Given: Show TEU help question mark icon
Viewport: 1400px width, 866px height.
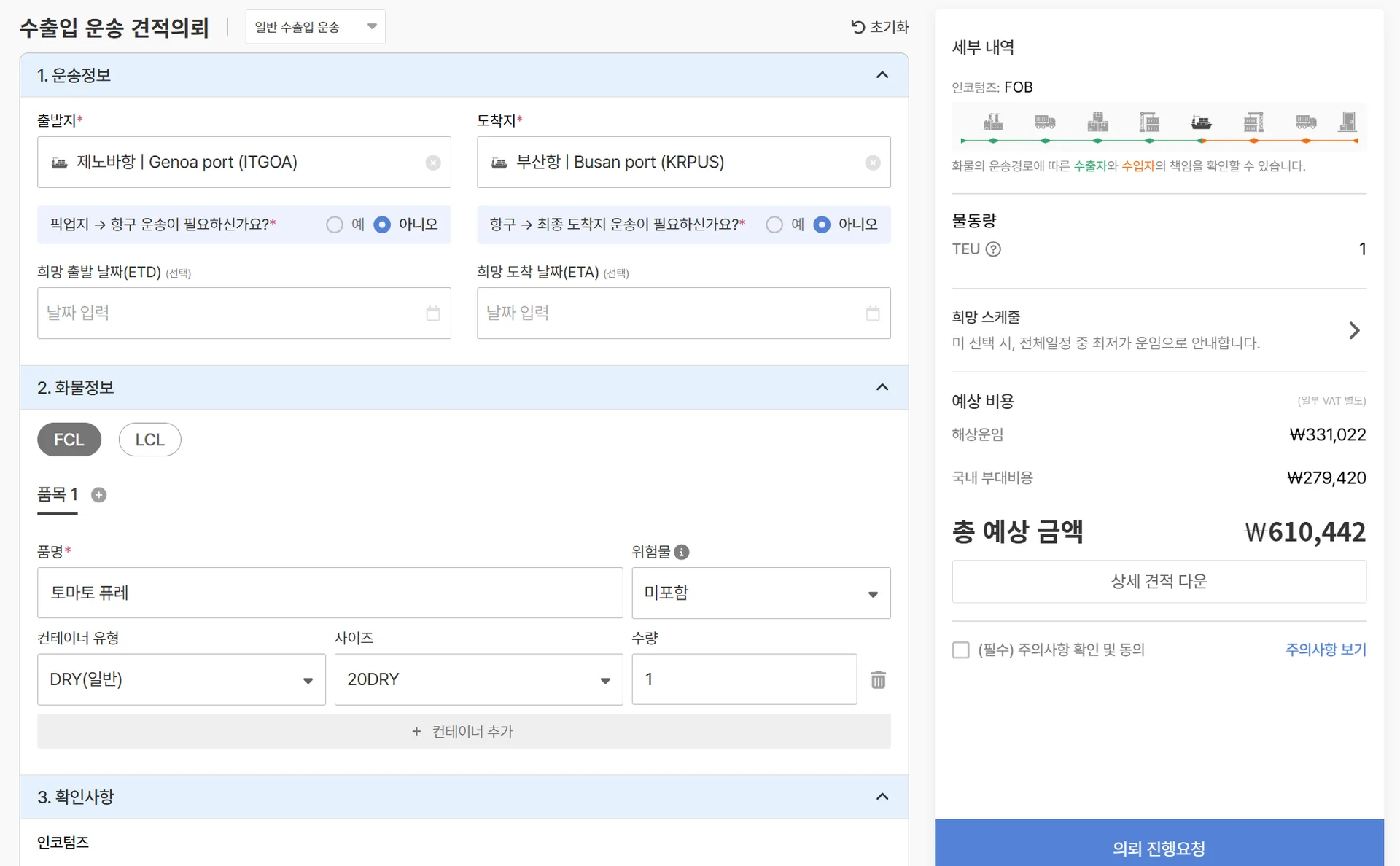Looking at the screenshot, I should point(993,249).
